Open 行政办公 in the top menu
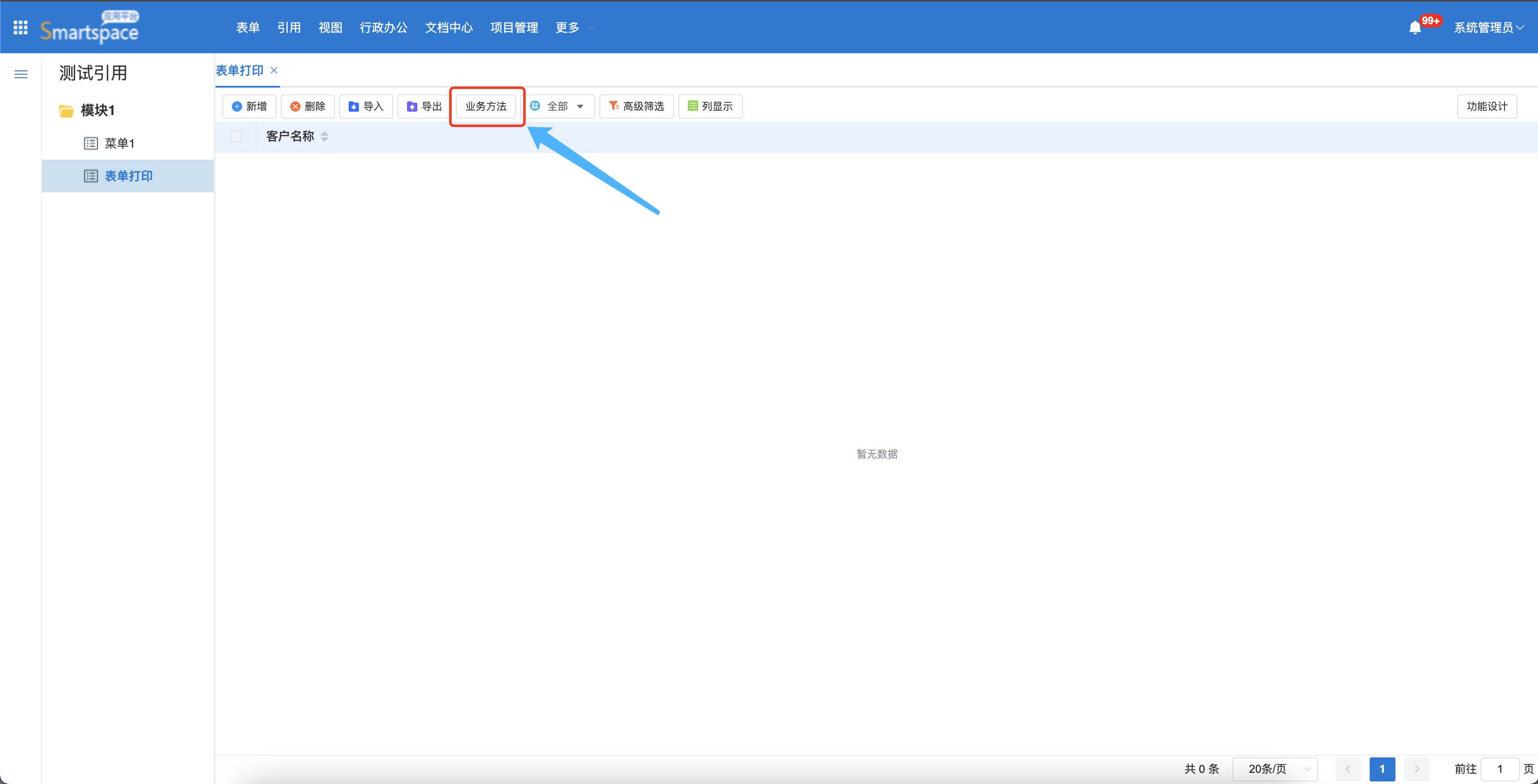This screenshot has height=784, width=1538. (383, 27)
